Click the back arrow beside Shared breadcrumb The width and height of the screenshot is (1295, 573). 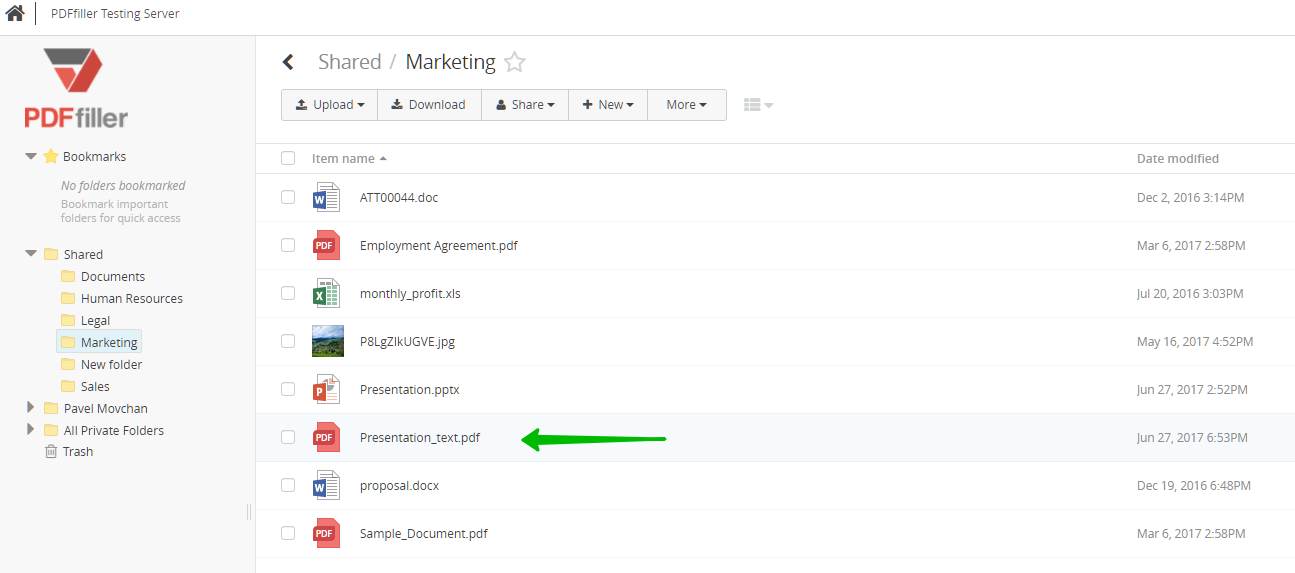(288, 62)
